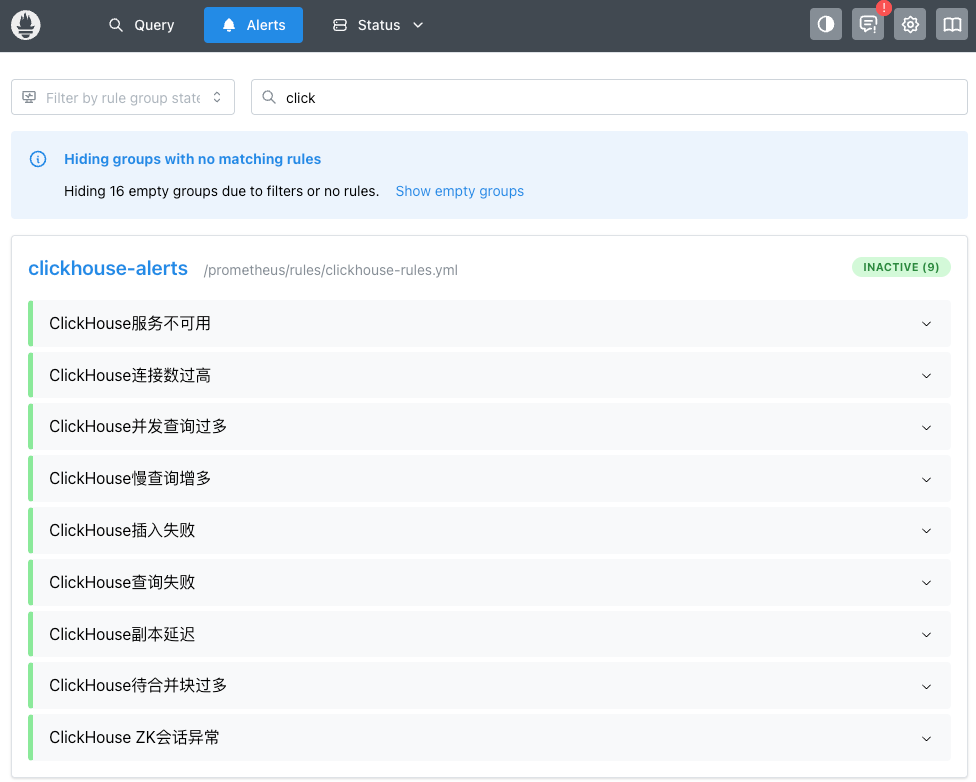976x782 pixels.
Task: Click the search field containing 'click'
Action: coord(609,97)
